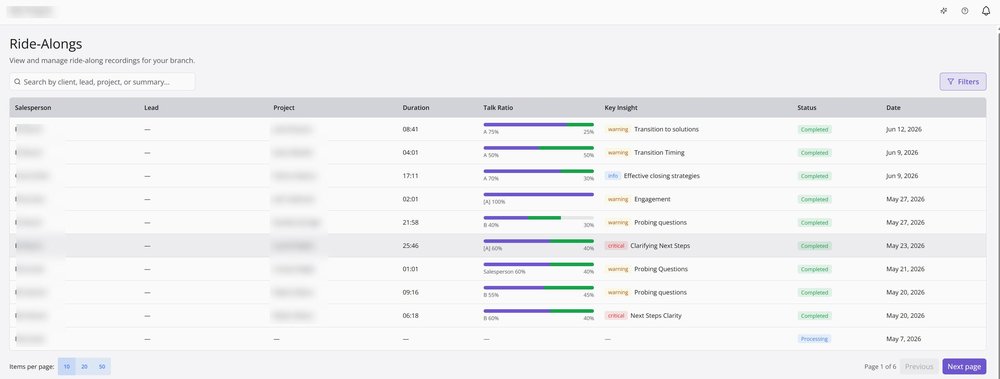Click the A 70% talk ratio bar
This screenshot has height=379, width=1000.
(x=538, y=171)
